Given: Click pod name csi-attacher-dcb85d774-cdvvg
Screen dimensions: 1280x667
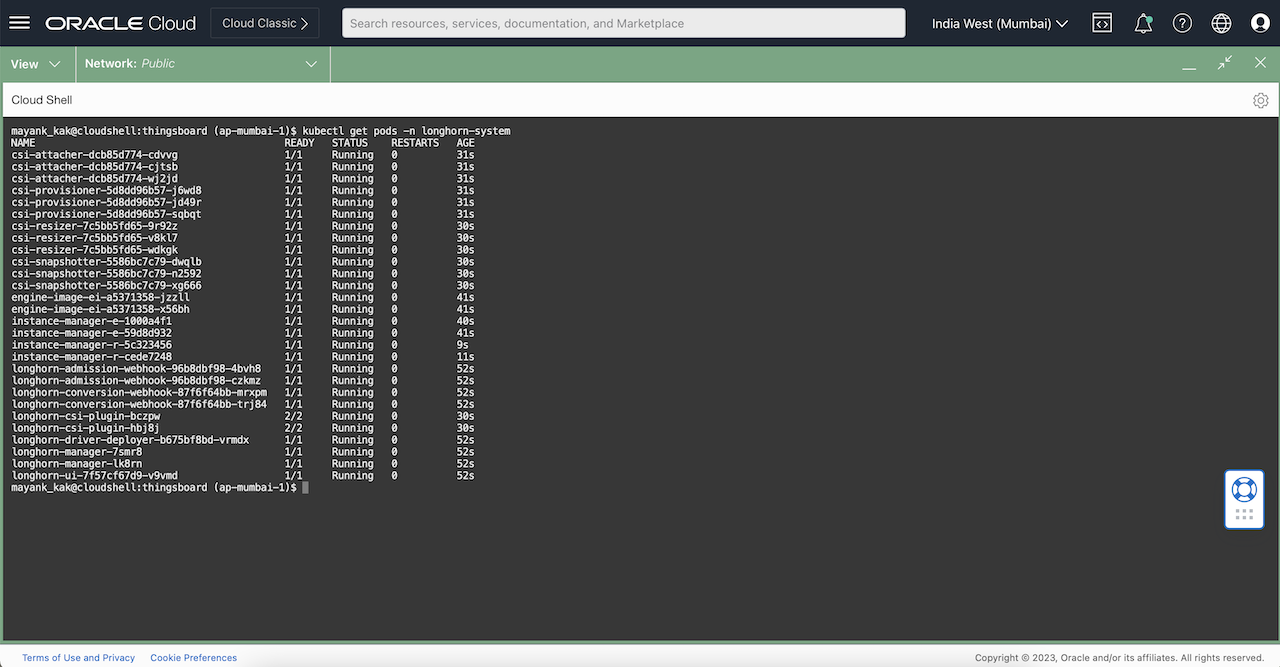Looking at the screenshot, I should (x=95, y=155).
